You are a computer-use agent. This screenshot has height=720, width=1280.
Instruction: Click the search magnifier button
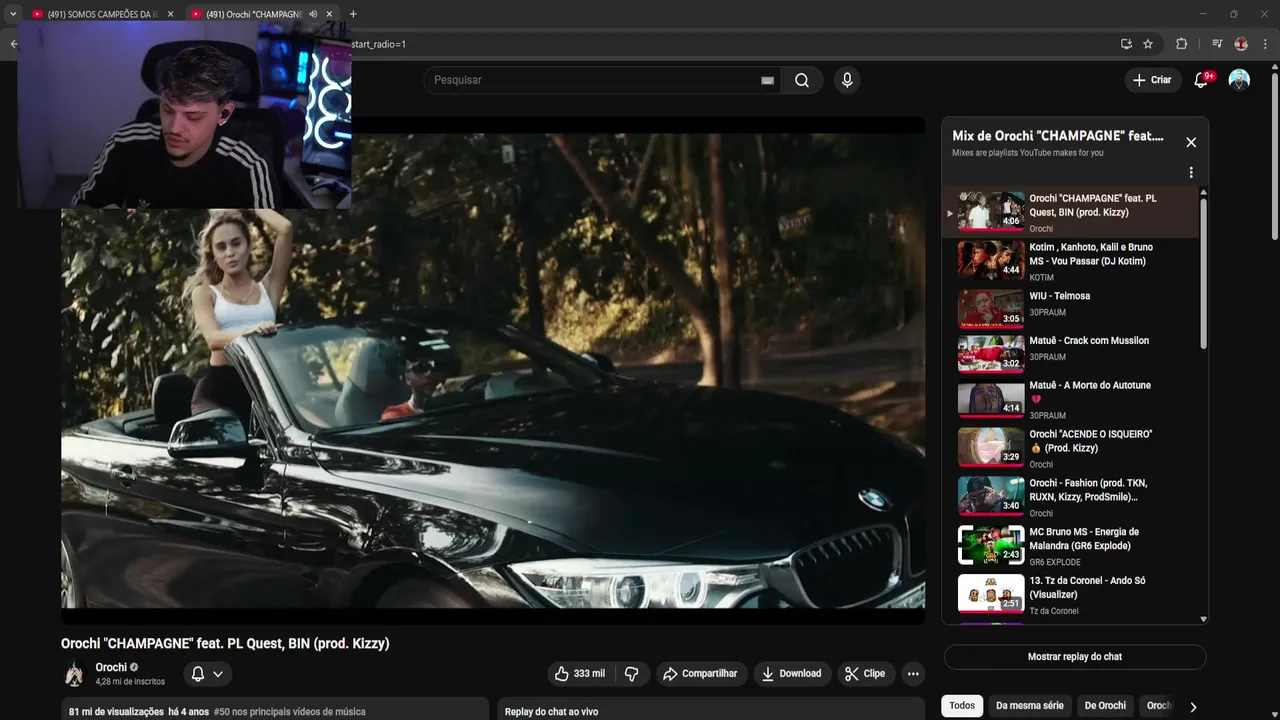pos(802,80)
